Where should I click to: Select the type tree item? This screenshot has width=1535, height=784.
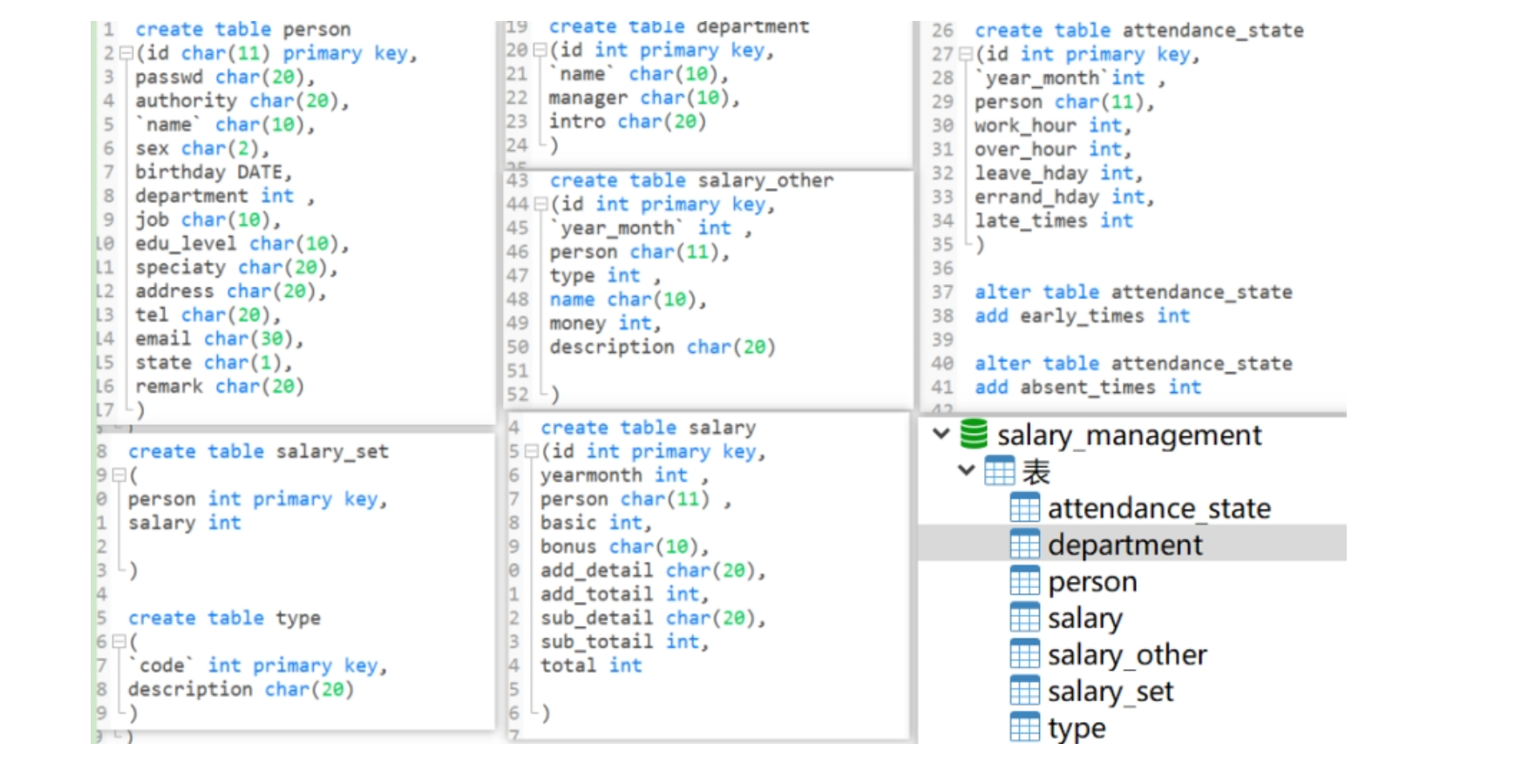pos(1077,728)
